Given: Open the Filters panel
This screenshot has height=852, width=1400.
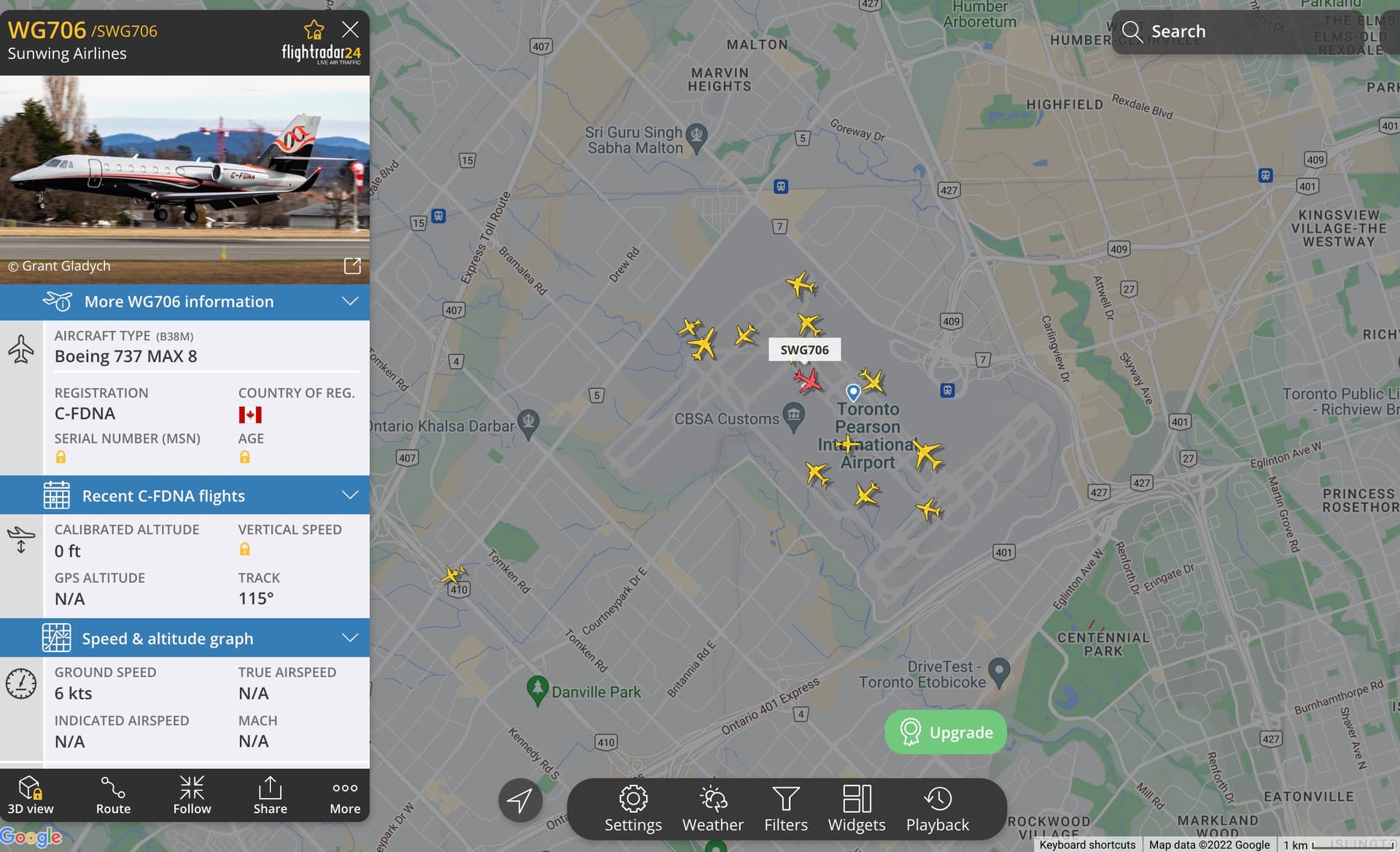Looking at the screenshot, I should pos(785,809).
